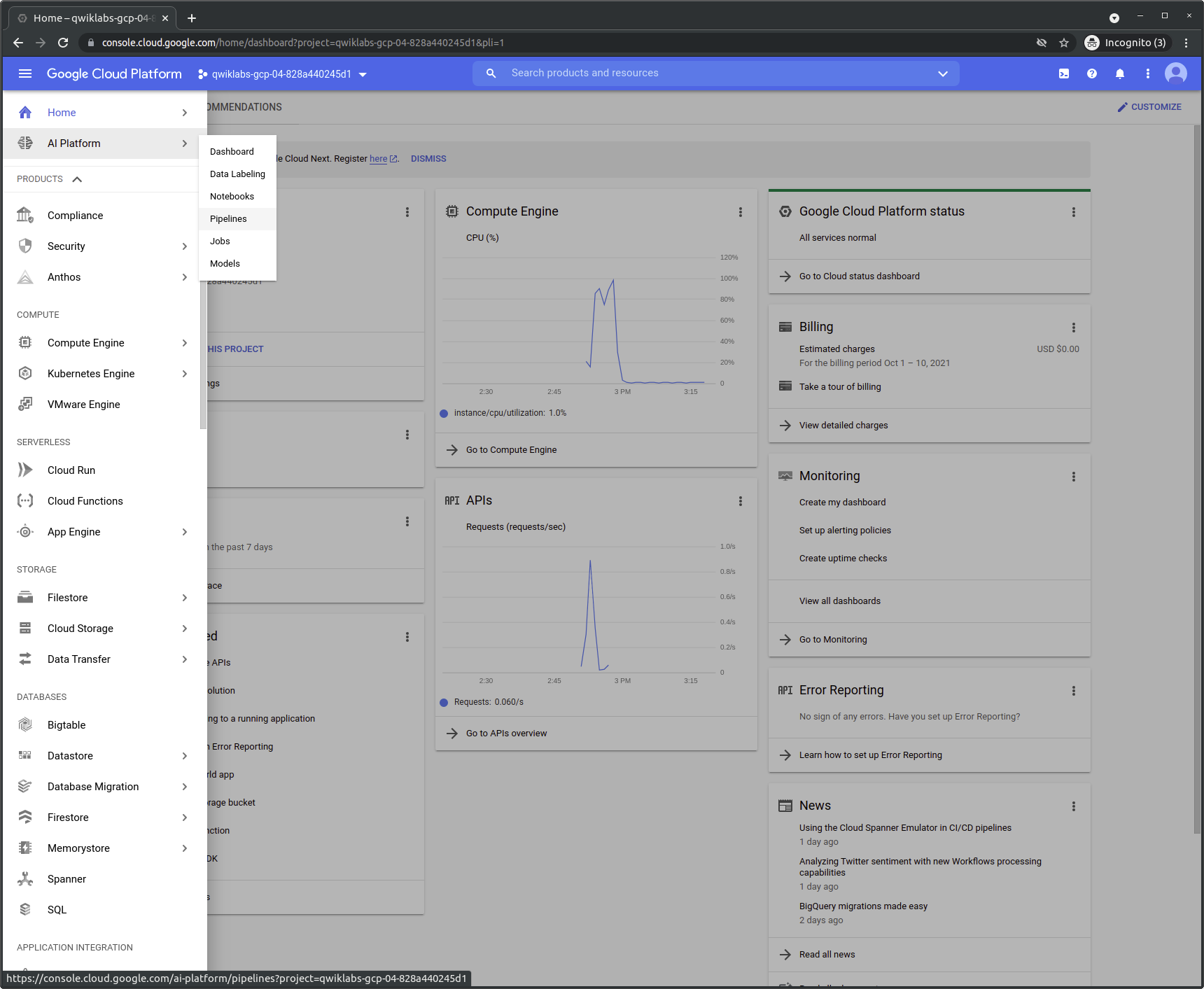
Task: Open Compute Engine card options menu
Action: tap(741, 212)
